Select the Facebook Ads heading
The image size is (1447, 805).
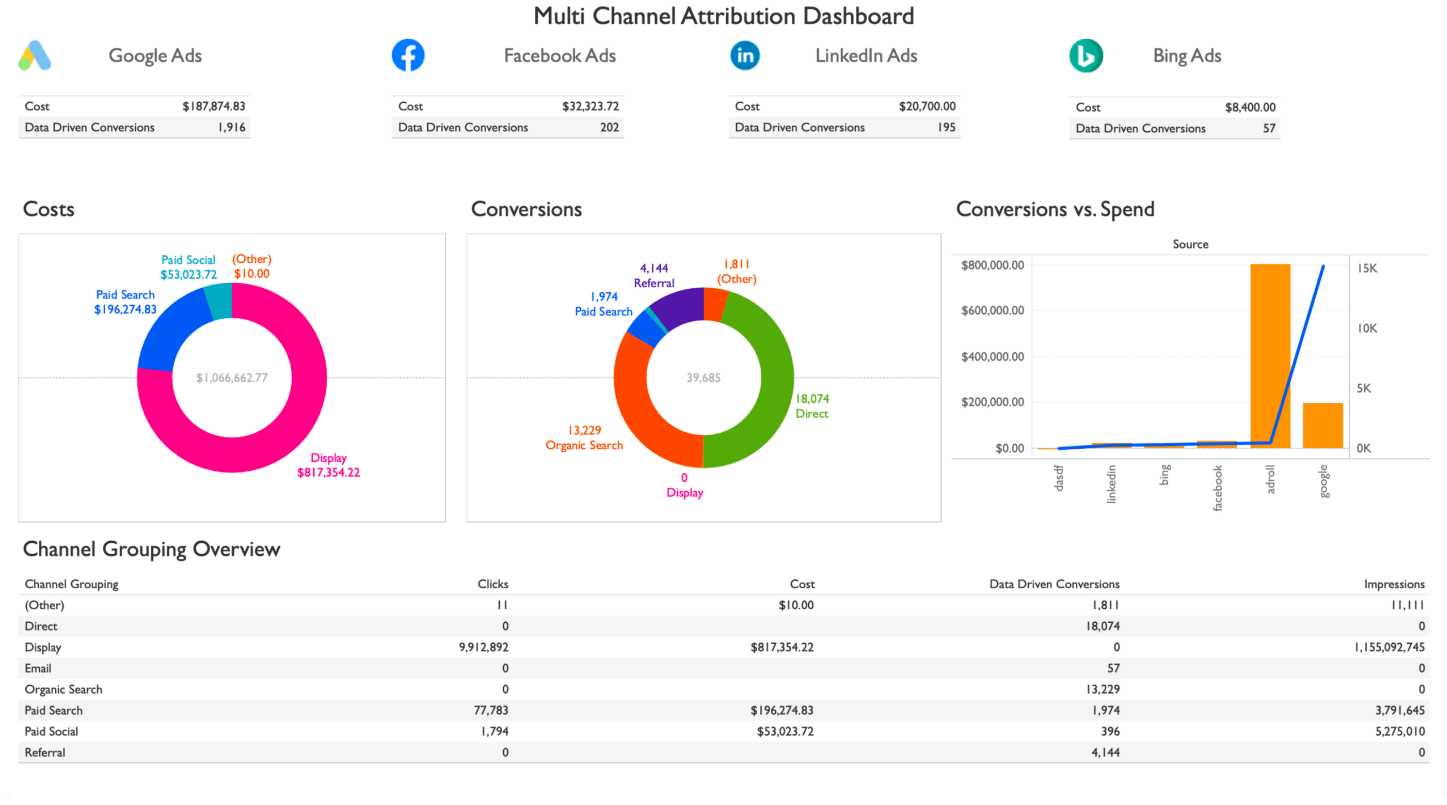point(560,56)
